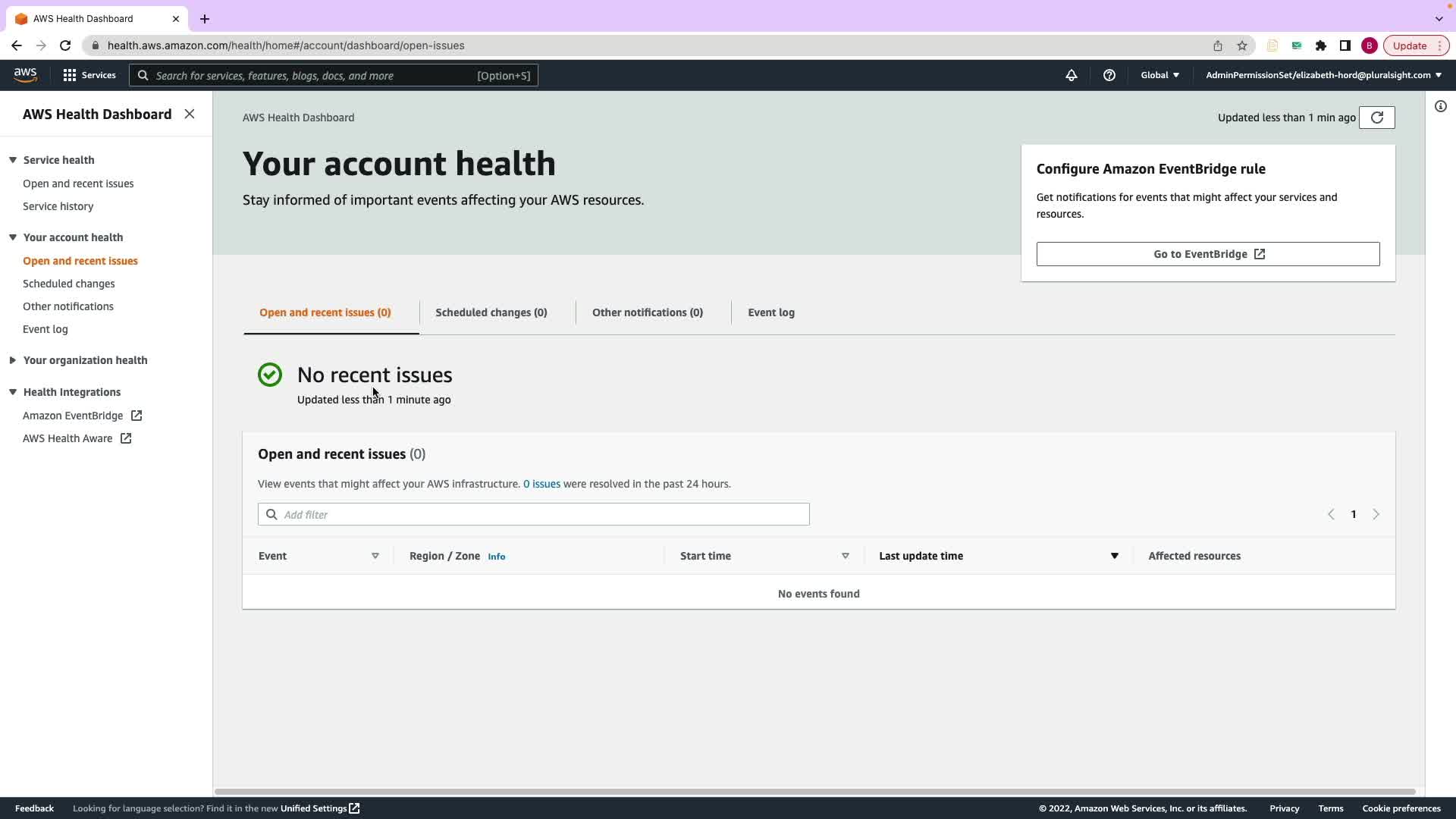Viewport: 1456px width, 819px height.
Task: Click the Go to EventBridge button
Action: 1207,254
